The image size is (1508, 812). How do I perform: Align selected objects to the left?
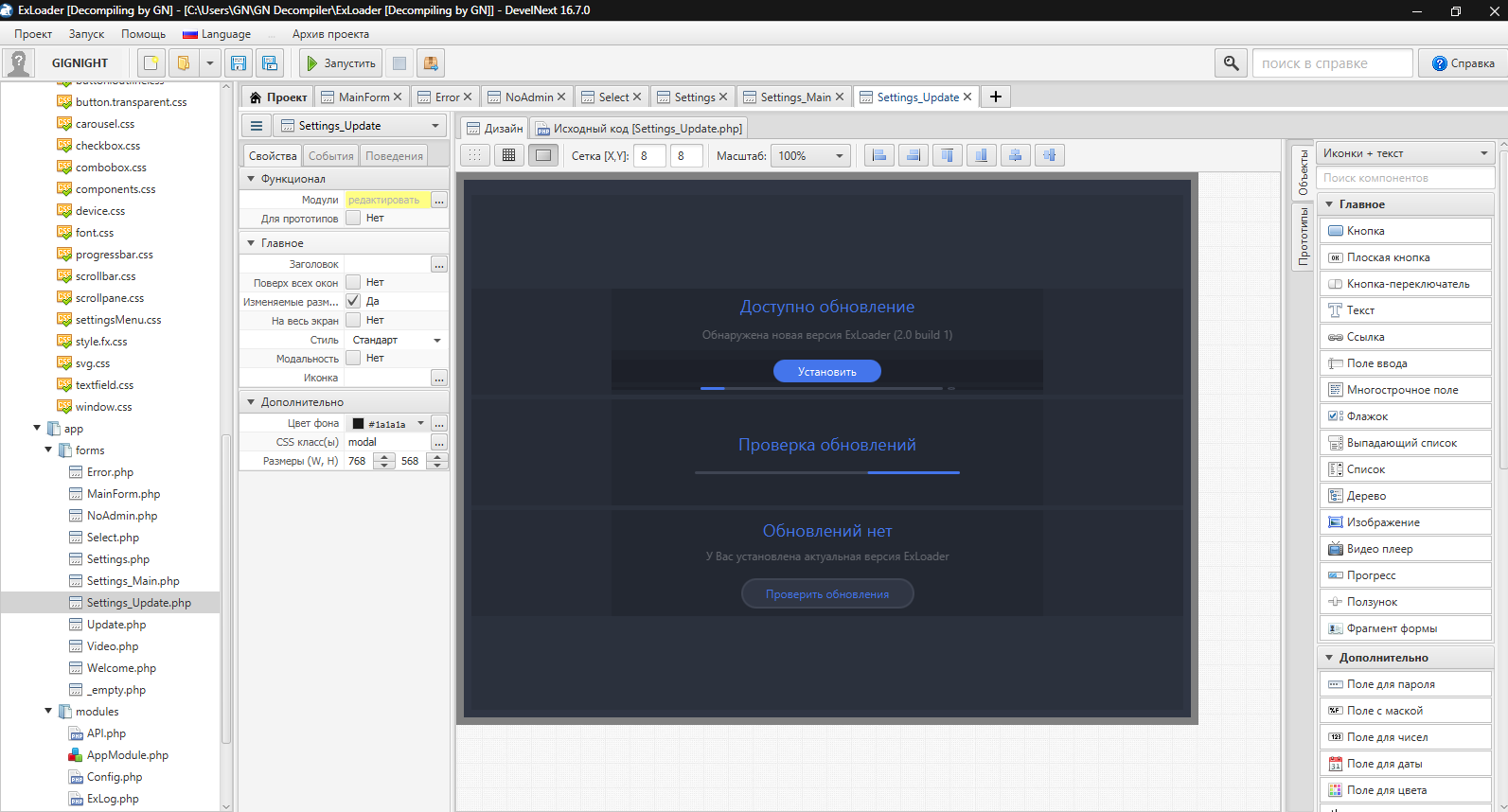tap(879, 155)
